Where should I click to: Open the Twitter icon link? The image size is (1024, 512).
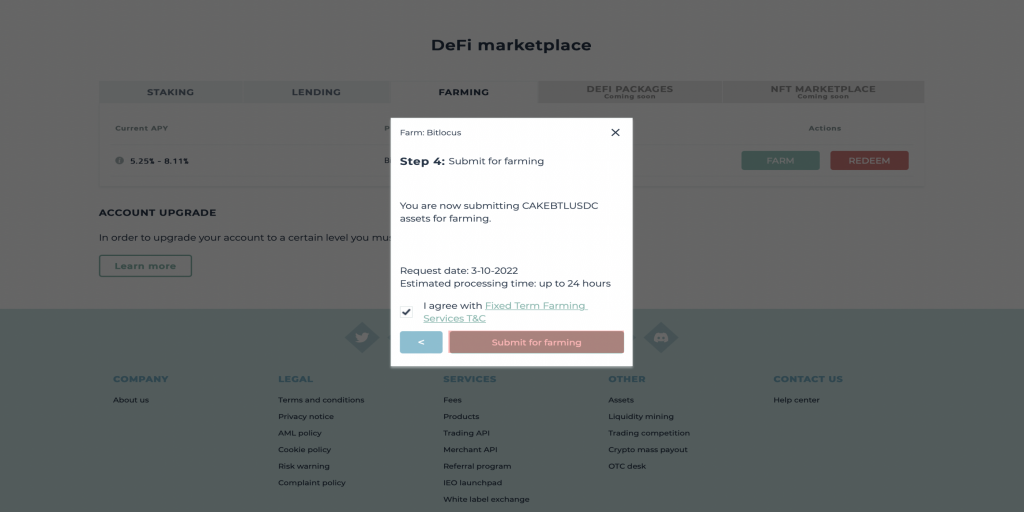(362, 338)
